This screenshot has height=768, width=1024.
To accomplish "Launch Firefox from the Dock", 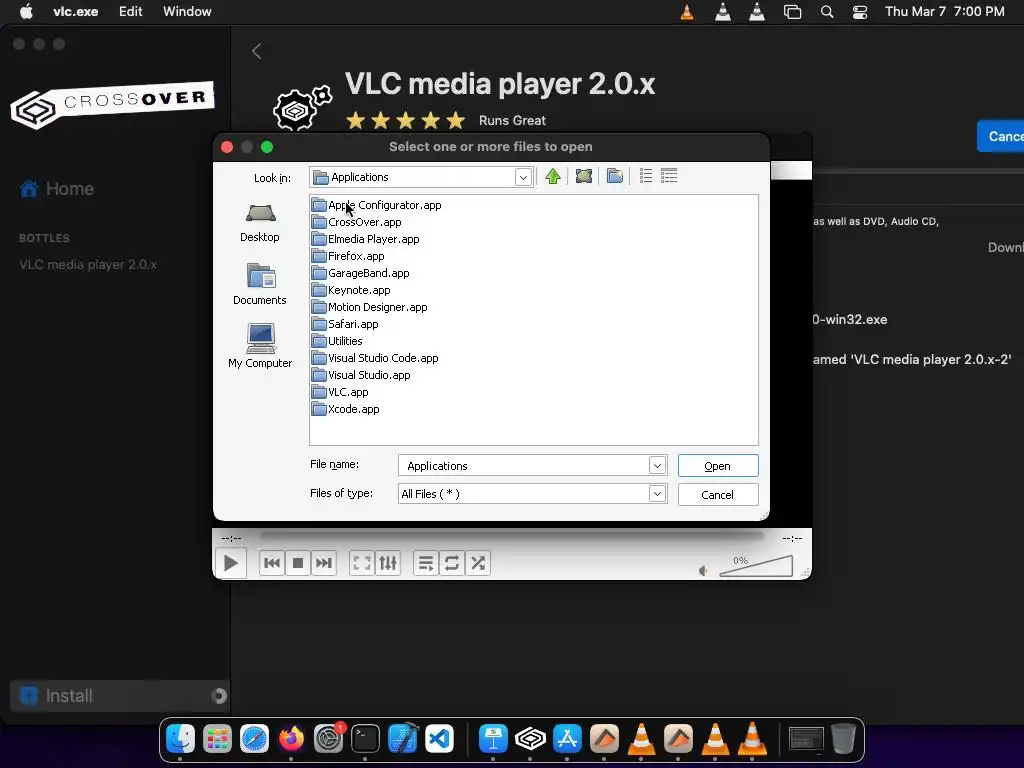I will point(291,739).
